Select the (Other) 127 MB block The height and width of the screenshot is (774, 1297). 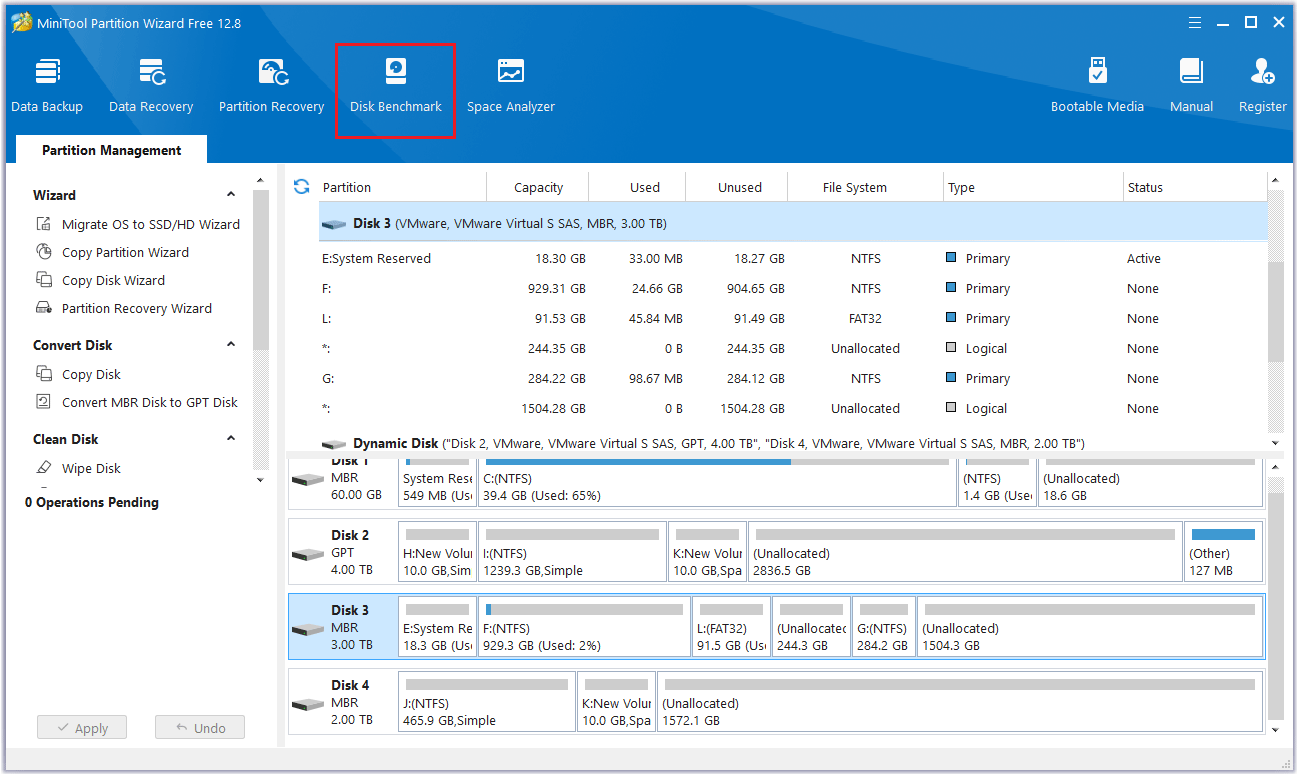(x=1223, y=552)
